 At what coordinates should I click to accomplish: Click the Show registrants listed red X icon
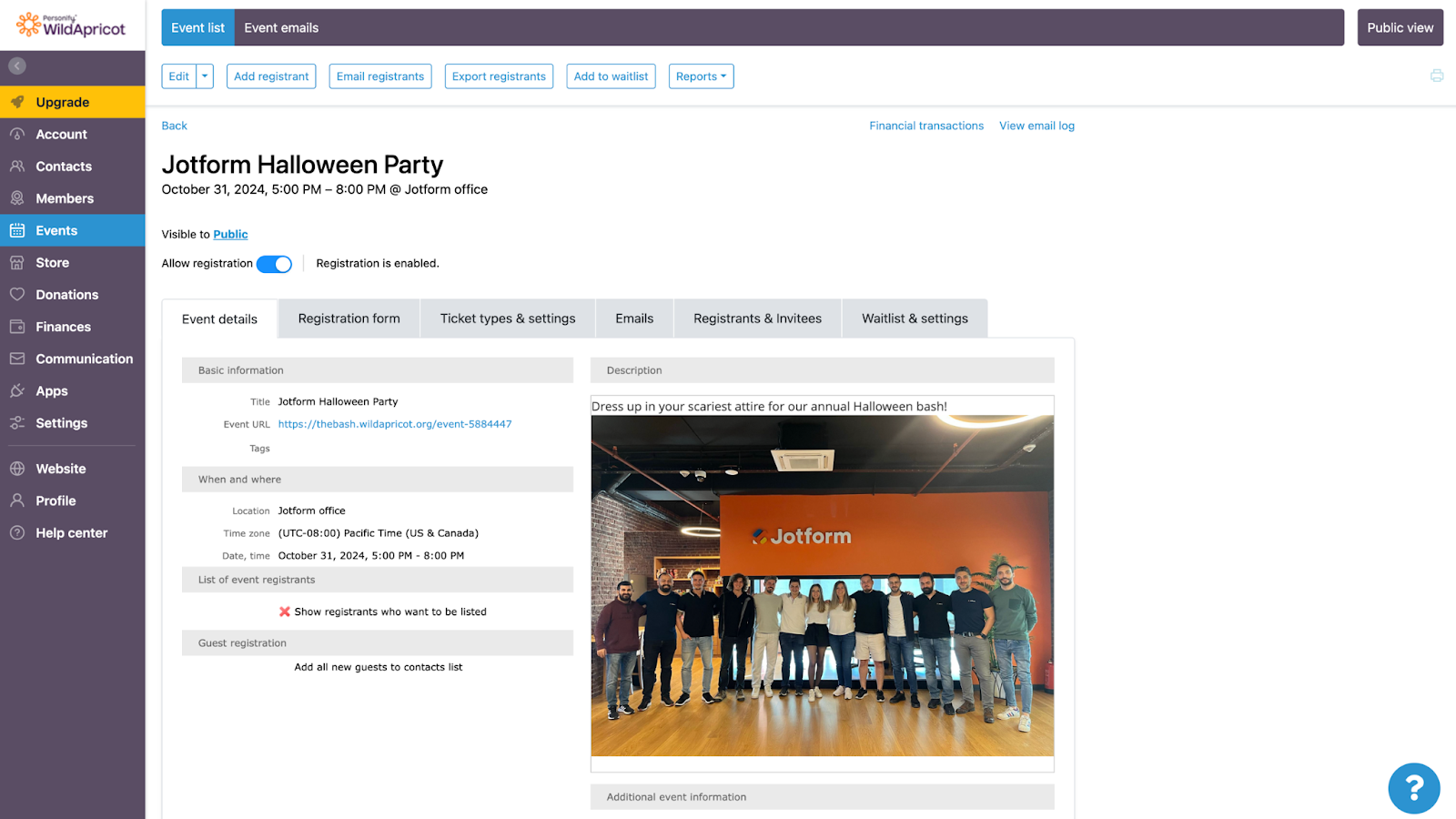coord(285,612)
